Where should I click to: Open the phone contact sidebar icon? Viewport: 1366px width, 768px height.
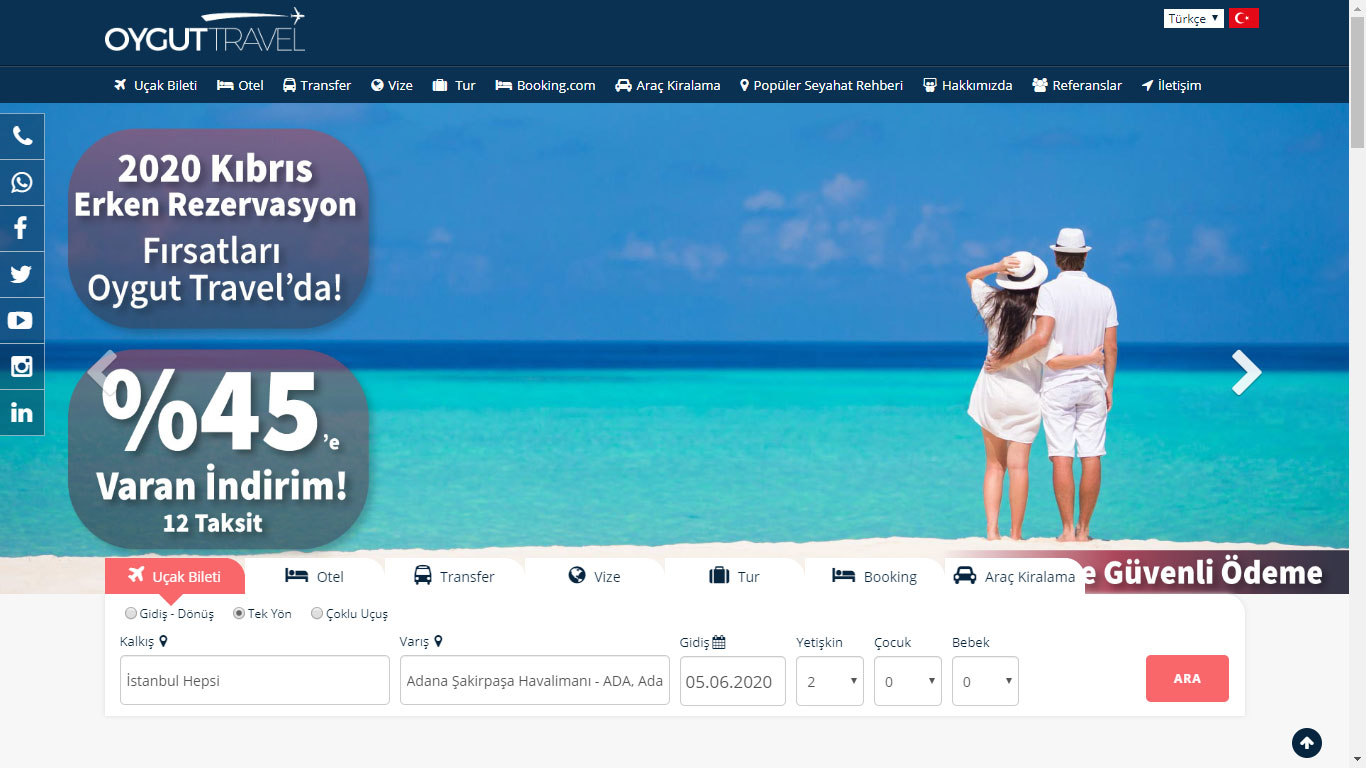tap(22, 137)
